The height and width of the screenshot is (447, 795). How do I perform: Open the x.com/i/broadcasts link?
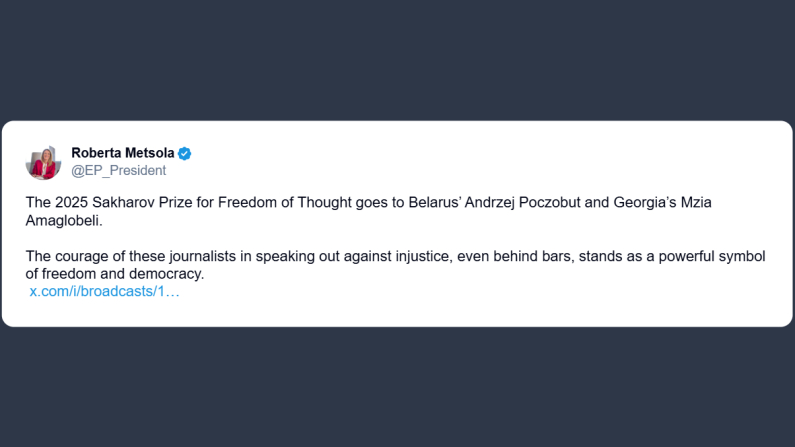click(x=104, y=291)
